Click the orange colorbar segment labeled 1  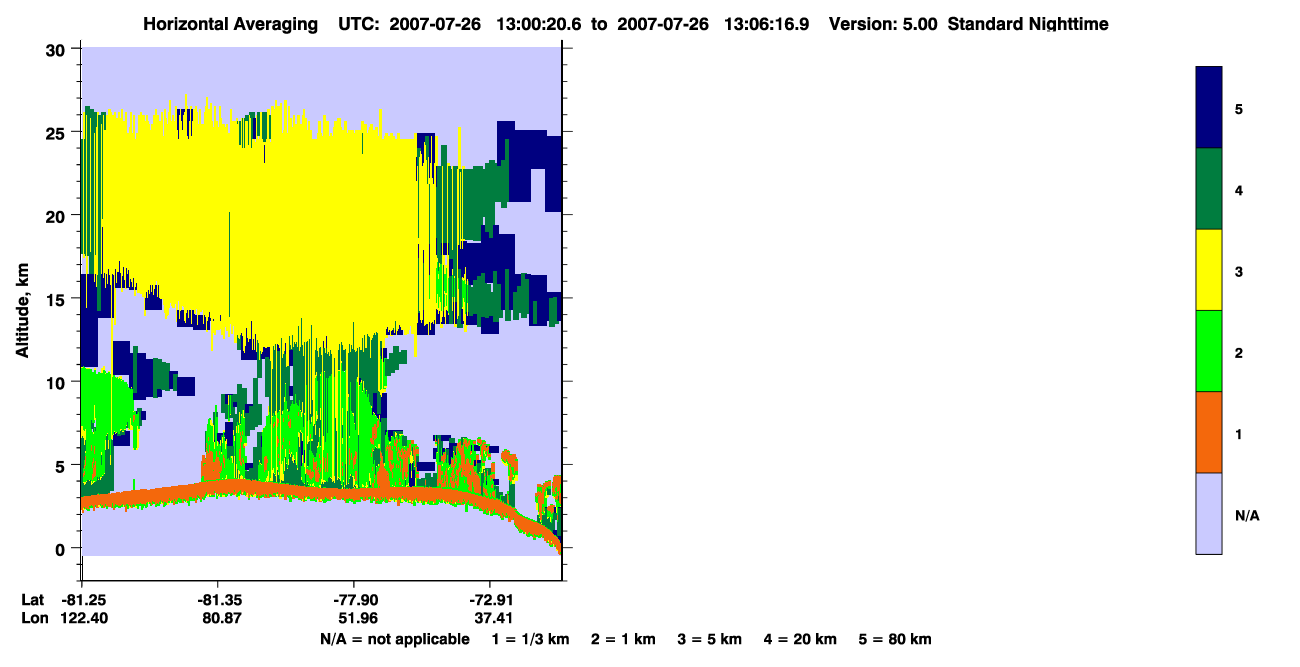[x=1209, y=432]
